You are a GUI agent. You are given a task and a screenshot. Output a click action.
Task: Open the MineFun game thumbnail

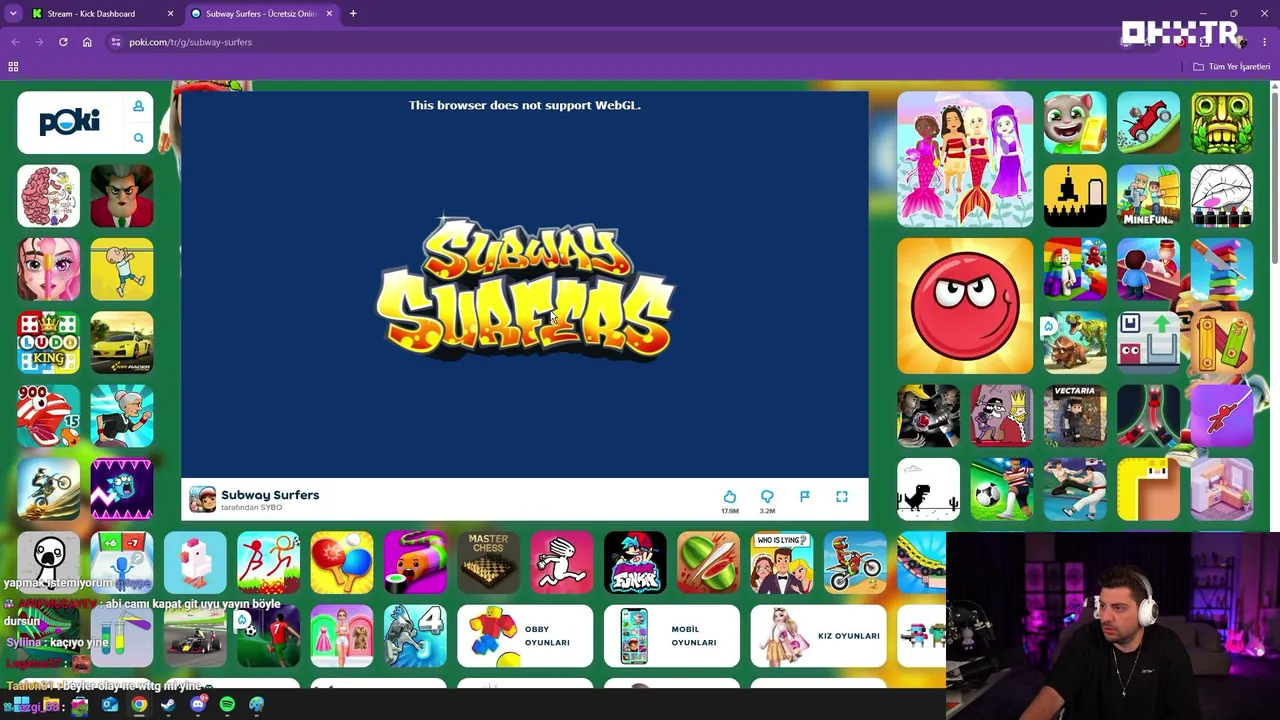[1148, 196]
